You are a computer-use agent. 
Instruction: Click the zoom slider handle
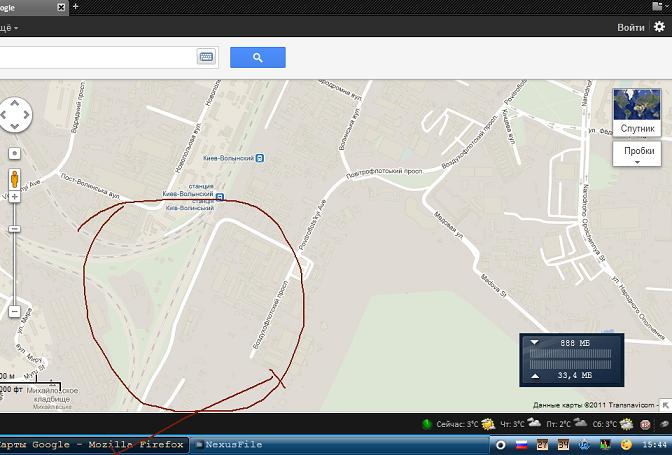pyautogui.click(x=15, y=229)
